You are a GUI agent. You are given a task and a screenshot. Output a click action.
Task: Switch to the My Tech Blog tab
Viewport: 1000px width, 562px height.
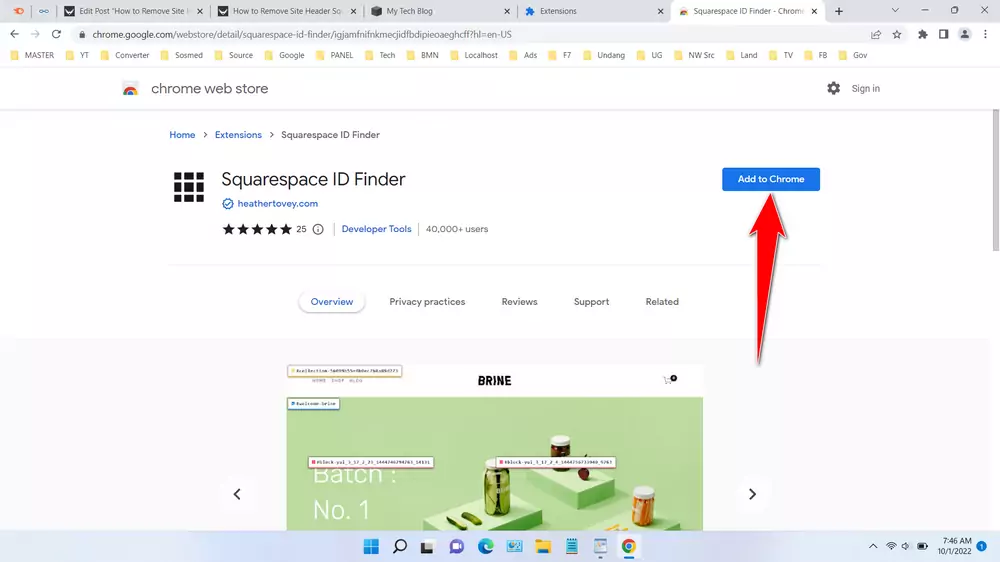tap(439, 11)
